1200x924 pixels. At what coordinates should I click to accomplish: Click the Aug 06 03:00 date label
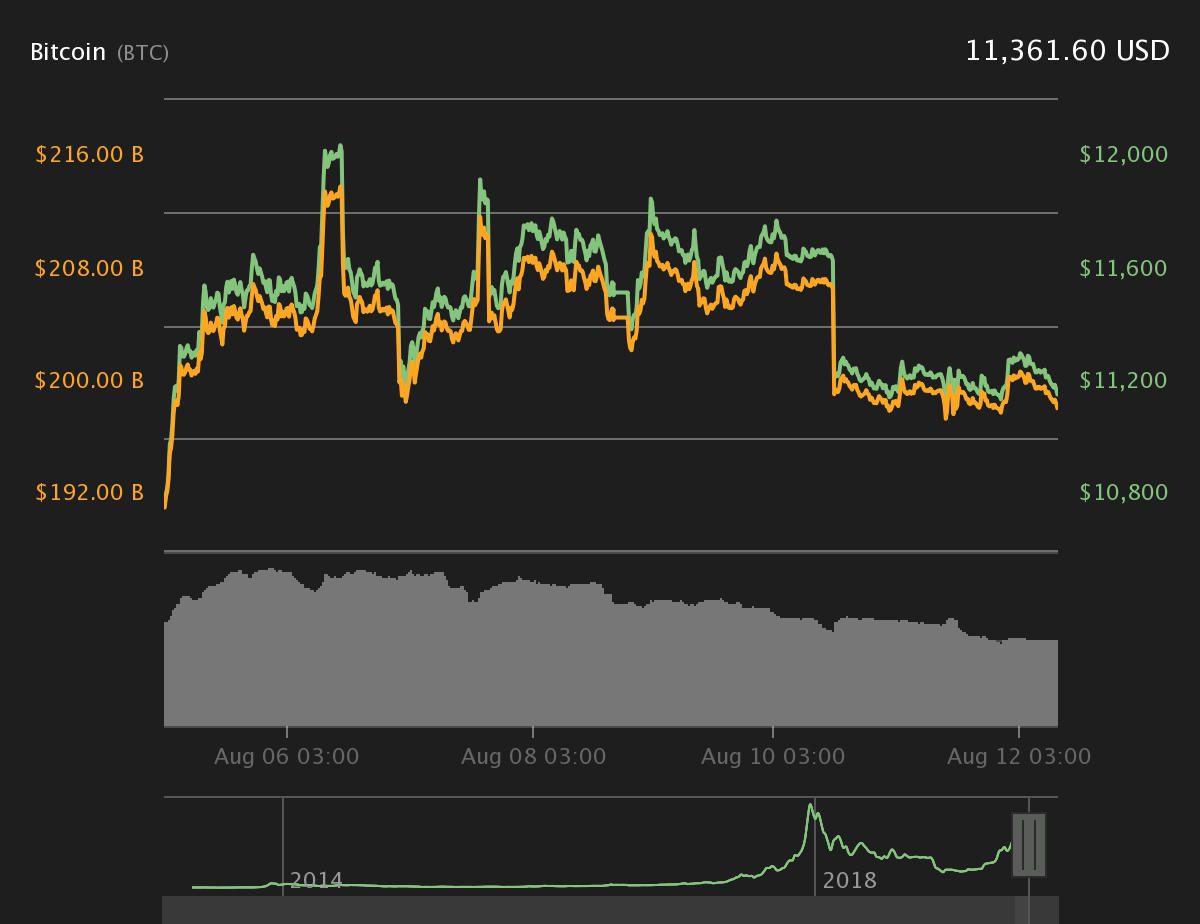coord(287,757)
